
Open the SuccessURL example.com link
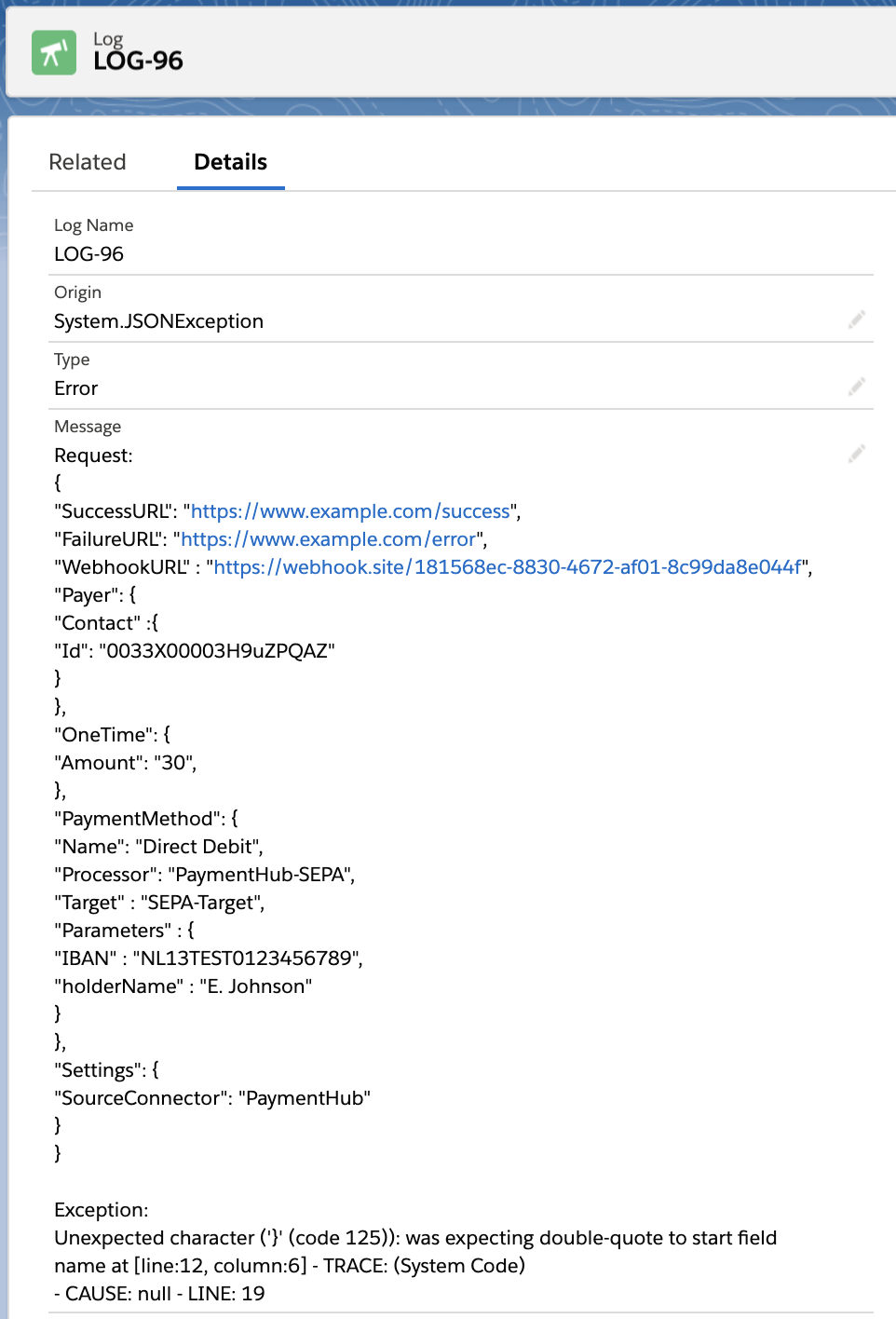349,510
